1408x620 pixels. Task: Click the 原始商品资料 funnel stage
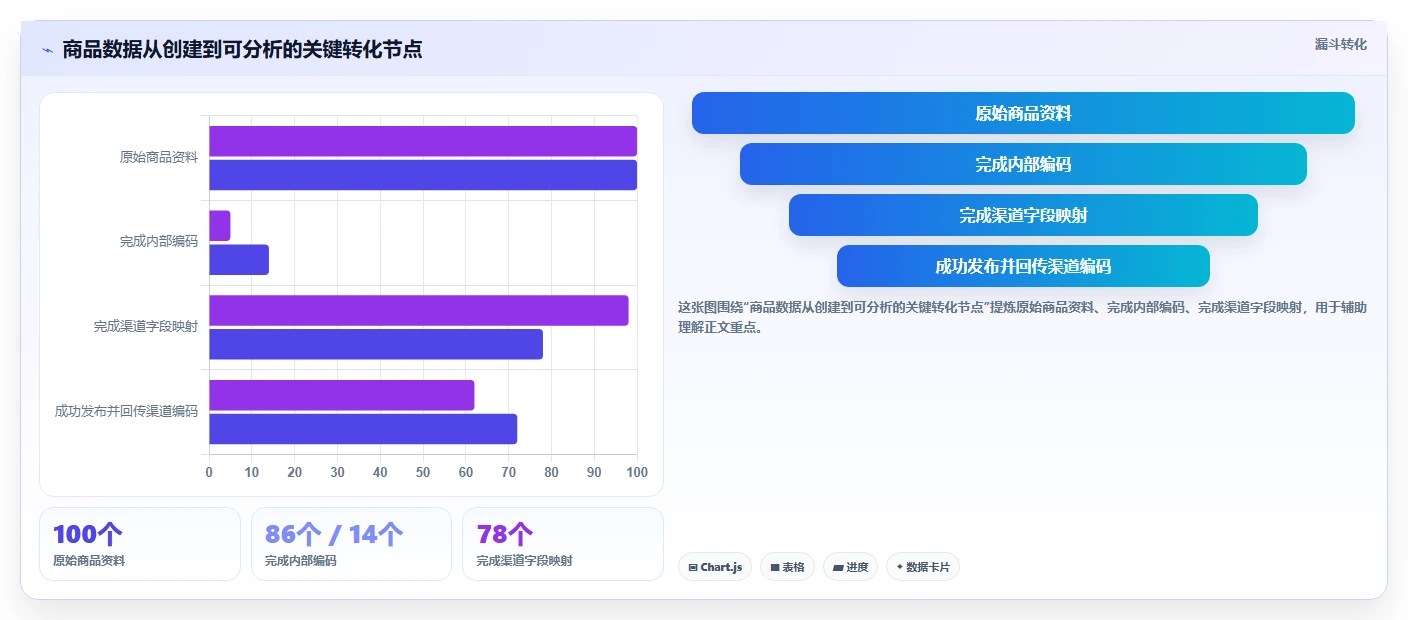click(1023, 113)
